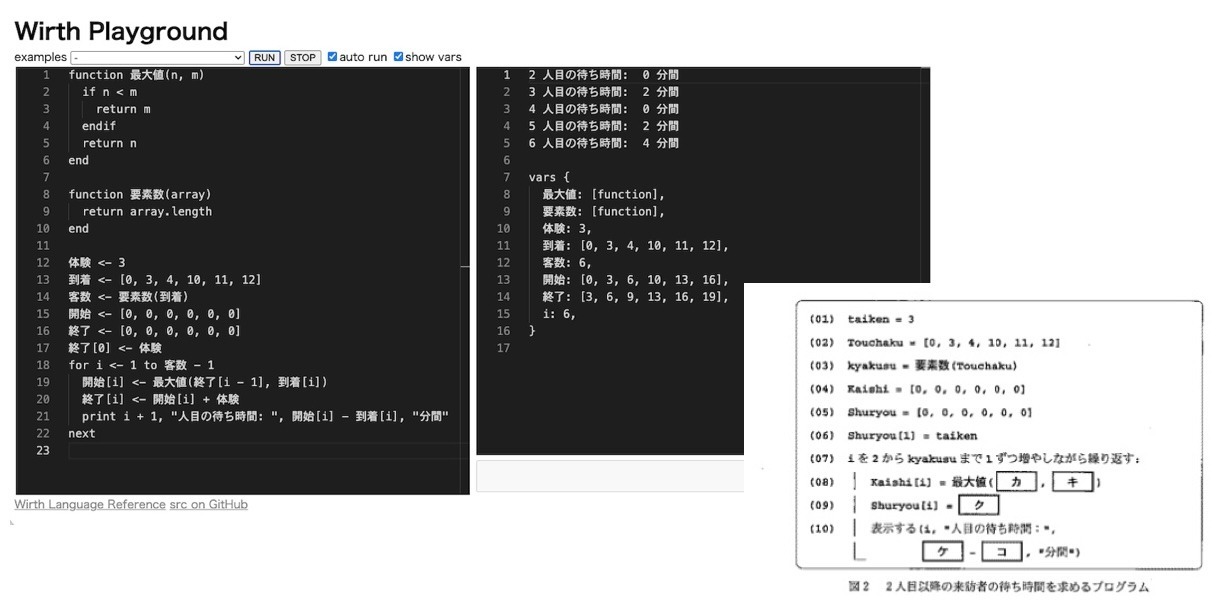This screenshot has width=1220, height=610.
Task: Open the Wirth Language Reference link
Action: pos(89,504)
